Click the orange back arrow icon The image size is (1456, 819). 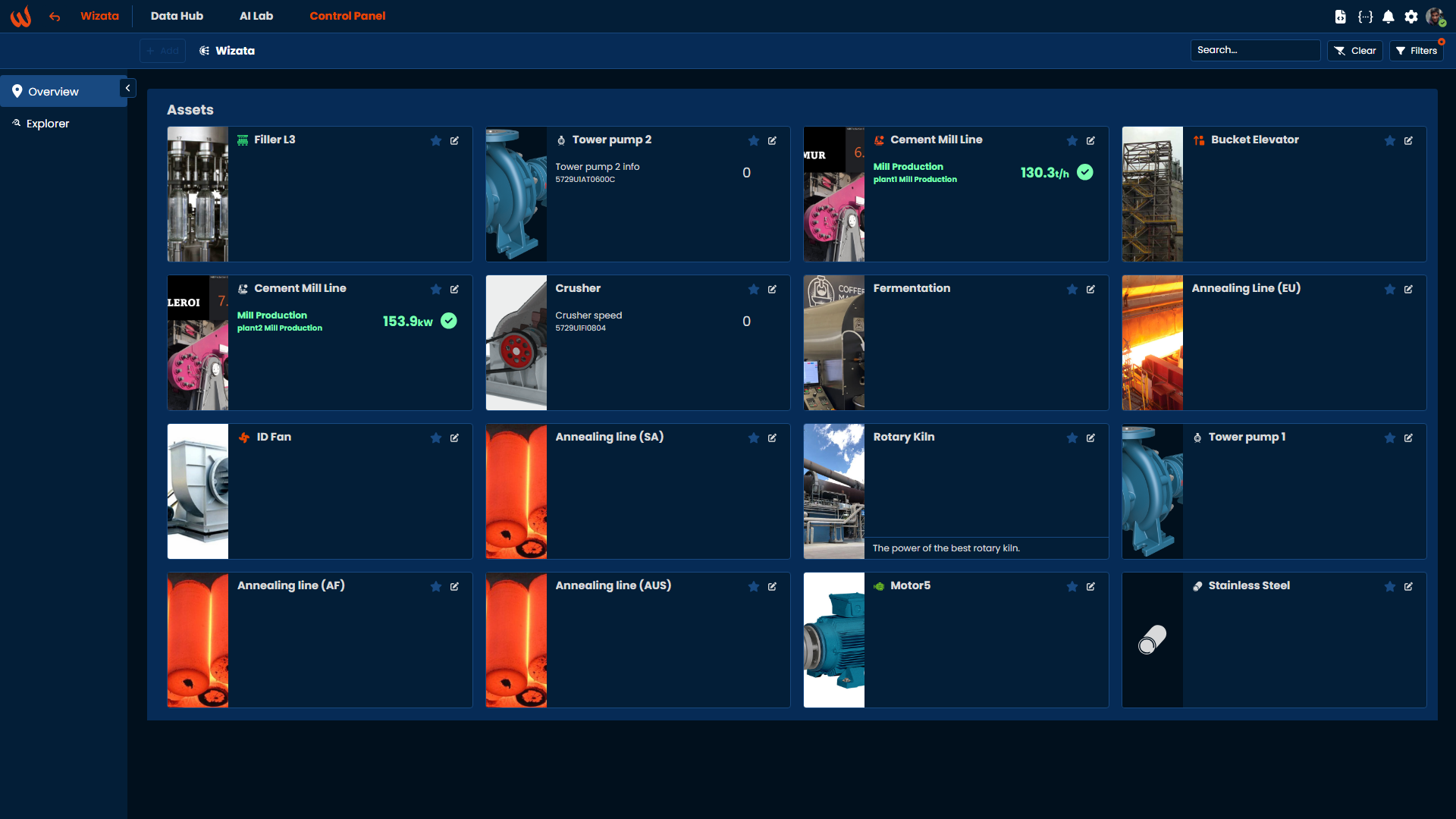(x=55, y=17)
